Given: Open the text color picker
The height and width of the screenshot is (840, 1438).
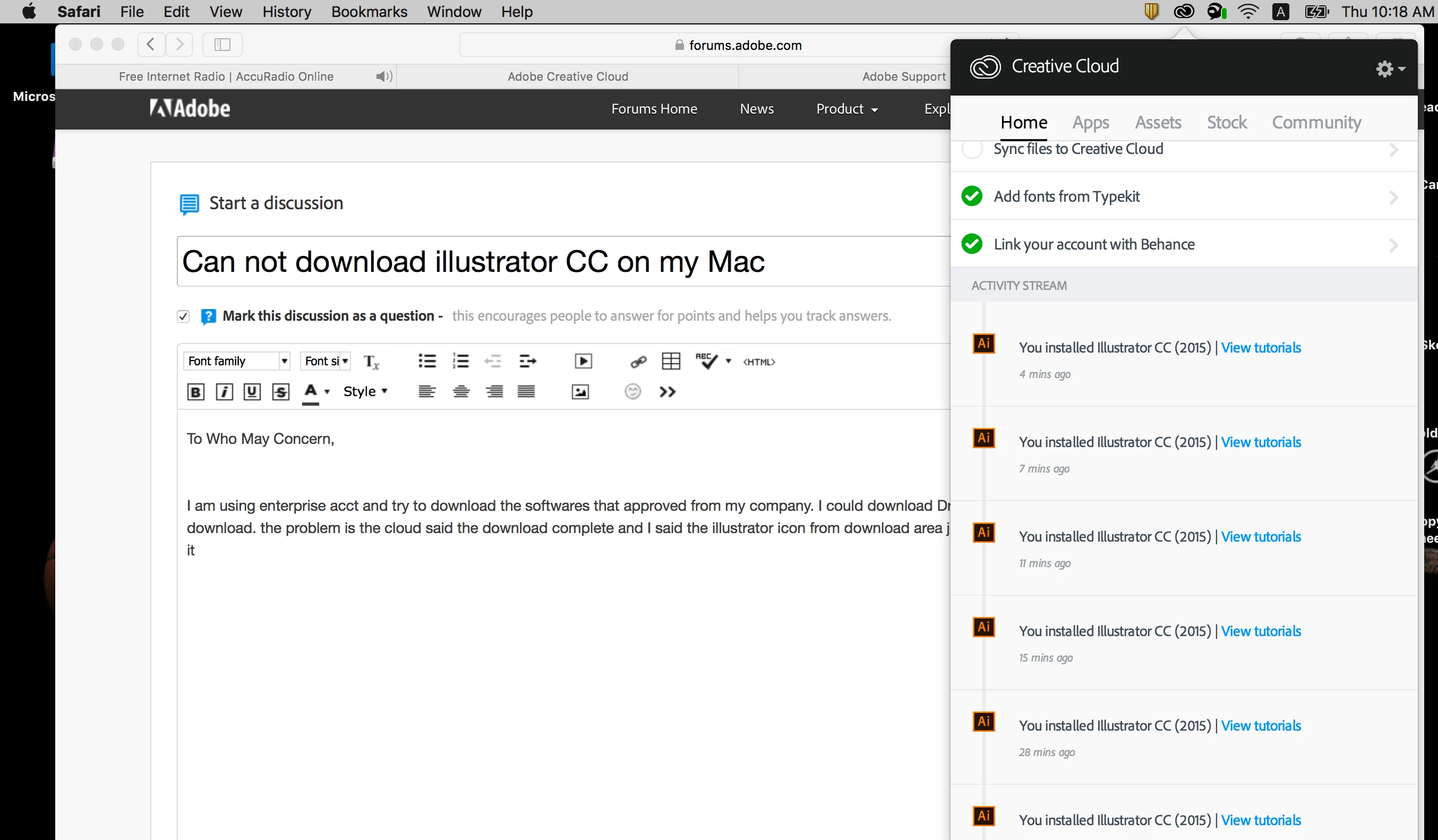Looking at the screenshot, I should (311, 392).
